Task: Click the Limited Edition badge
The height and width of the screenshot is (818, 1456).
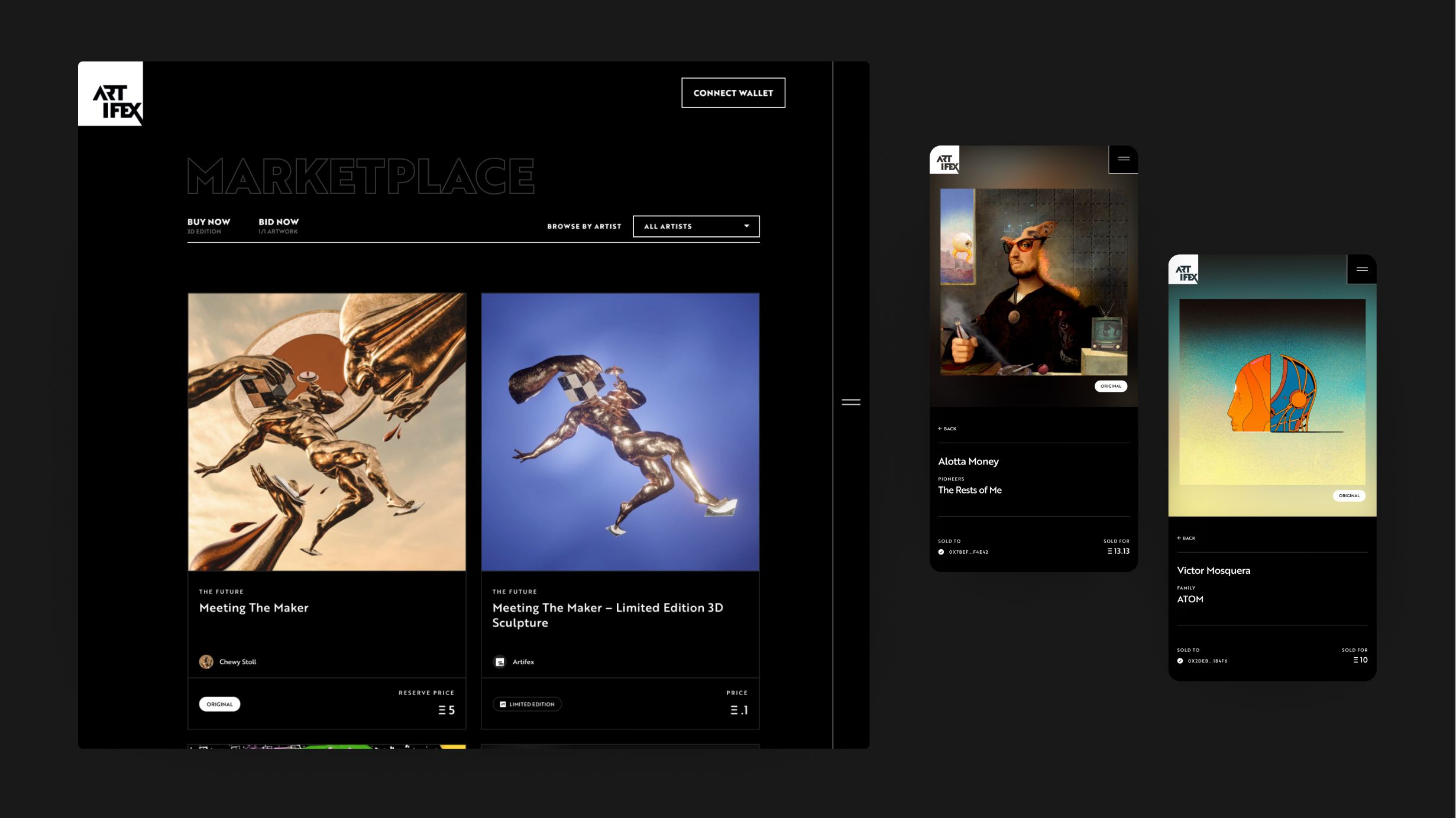Action: tap(527, 704)
